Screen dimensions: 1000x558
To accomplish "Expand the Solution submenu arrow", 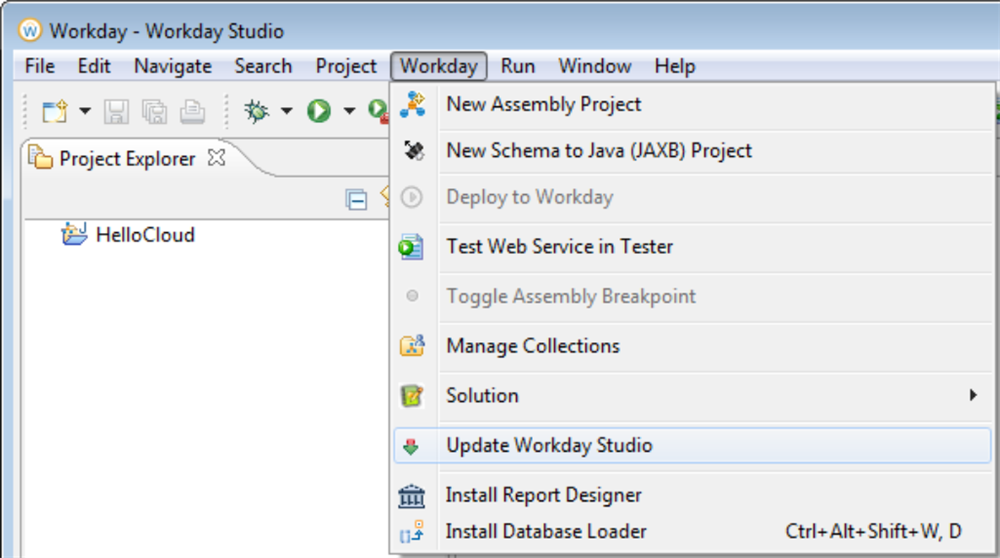I will tap(973, 395).
